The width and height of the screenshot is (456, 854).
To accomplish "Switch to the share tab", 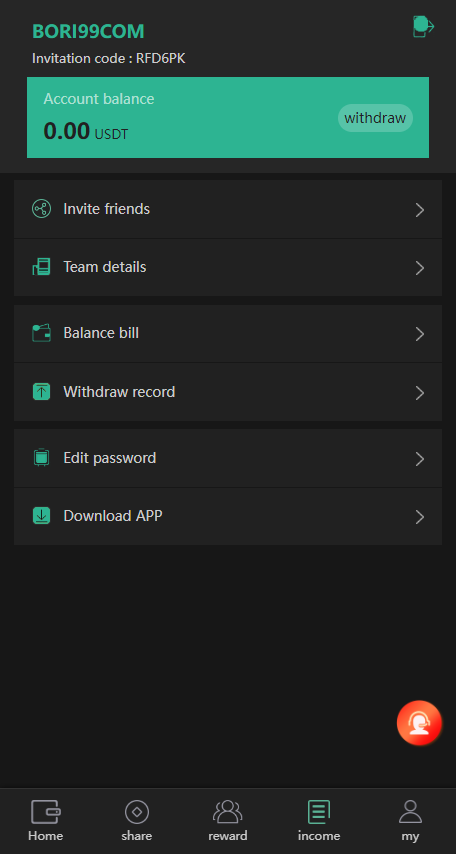I will coord(137,820).
